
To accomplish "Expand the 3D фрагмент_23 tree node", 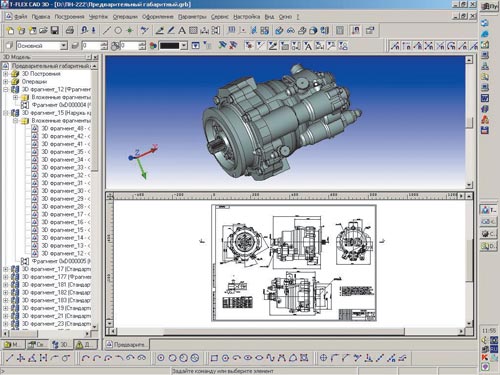I will [6, 324].
